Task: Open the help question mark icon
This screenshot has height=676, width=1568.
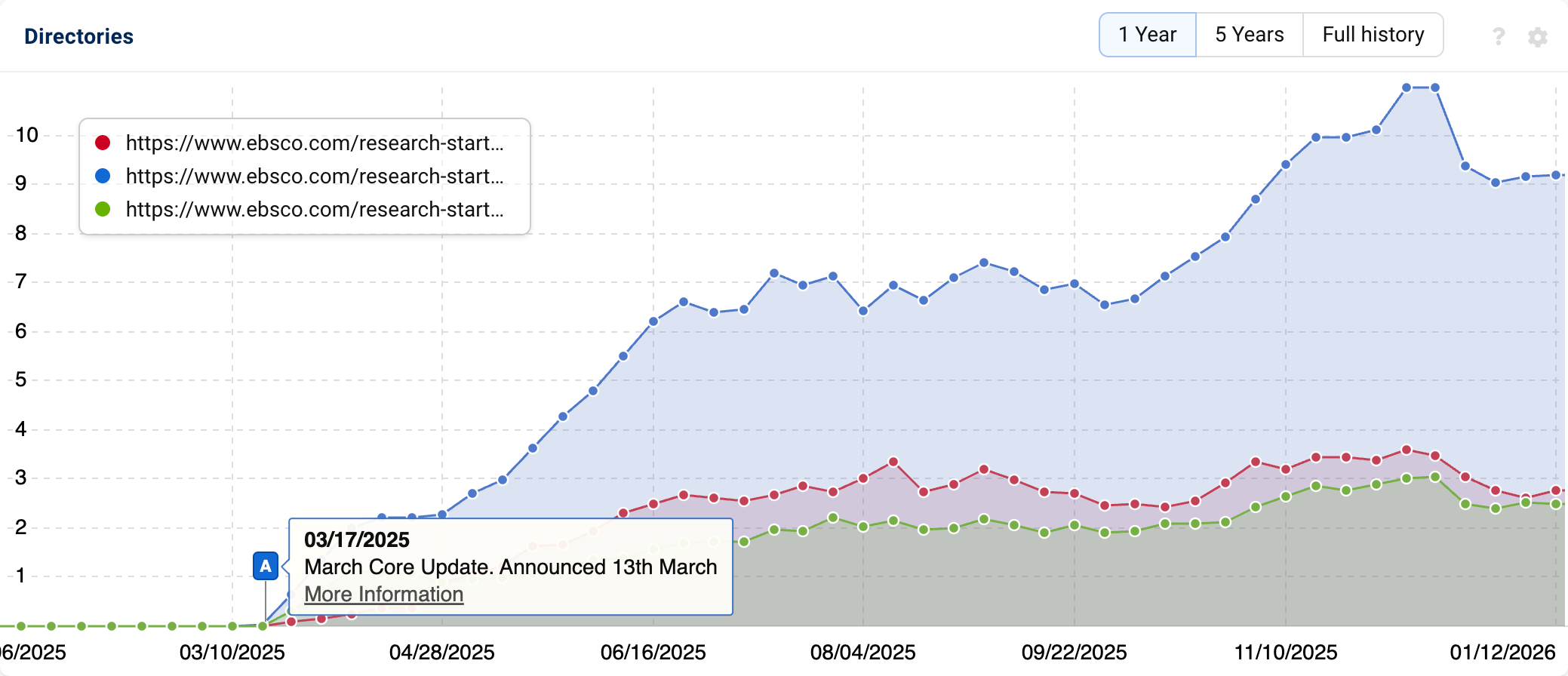Action: coord(1499,36)
